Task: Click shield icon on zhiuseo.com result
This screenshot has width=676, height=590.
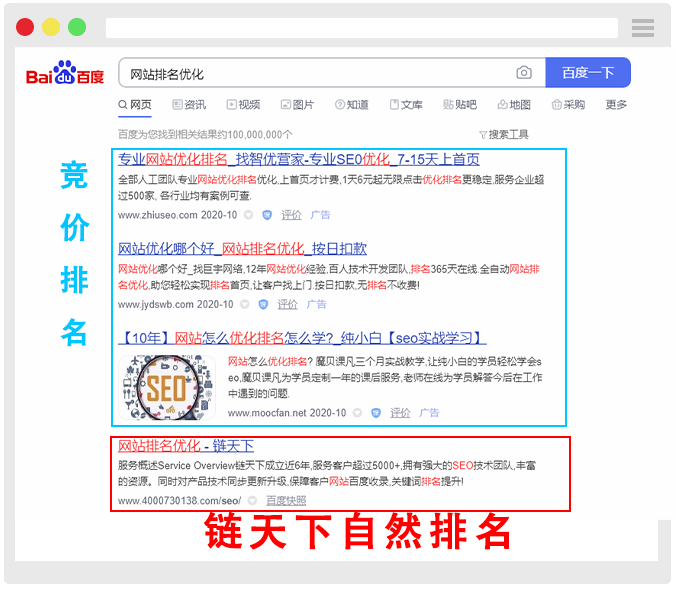Action: click(x=267, y=215)
